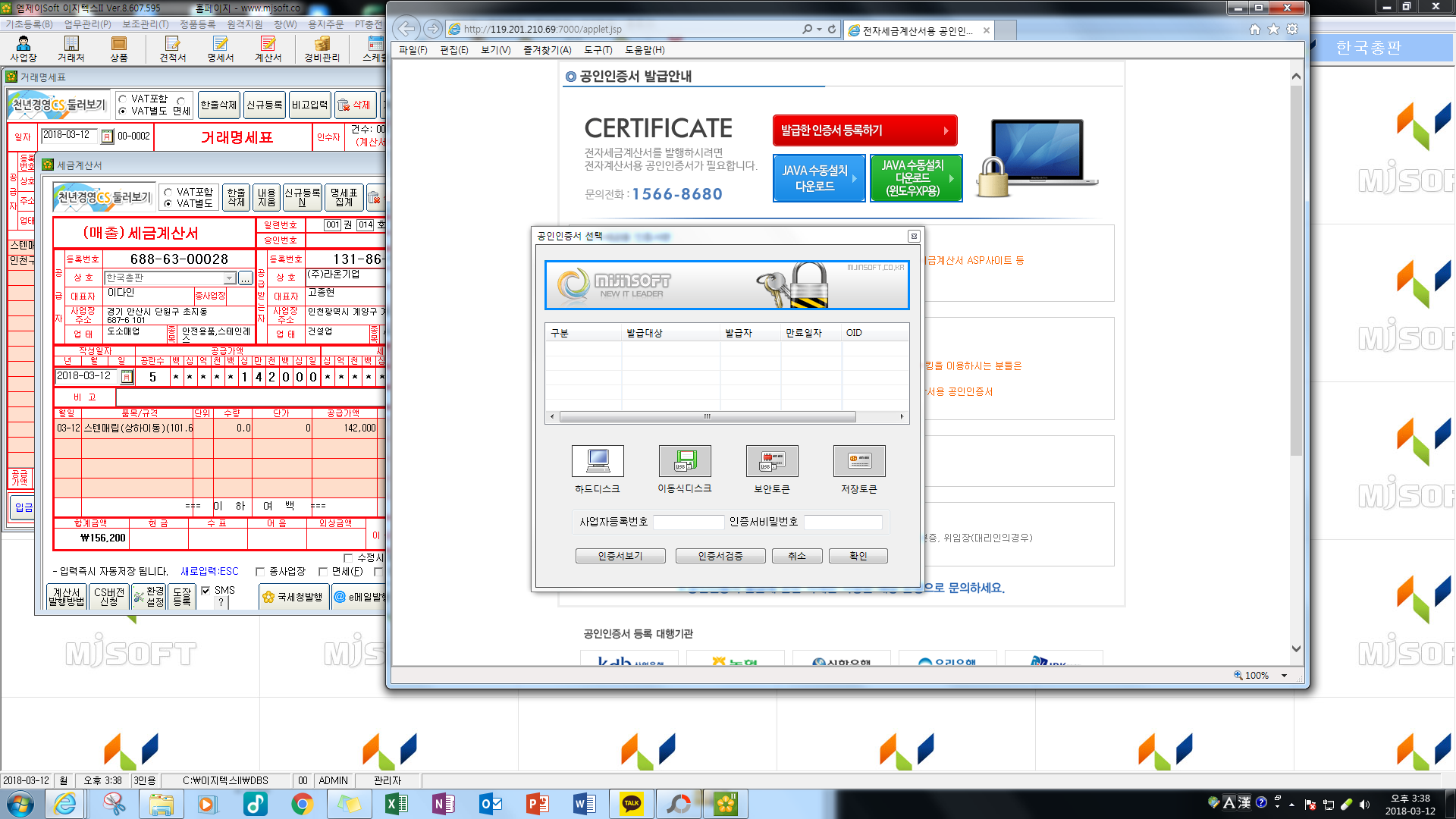
Task: Click 한줄삭제 button in 거래명세표 window
Action: (219, 105)
